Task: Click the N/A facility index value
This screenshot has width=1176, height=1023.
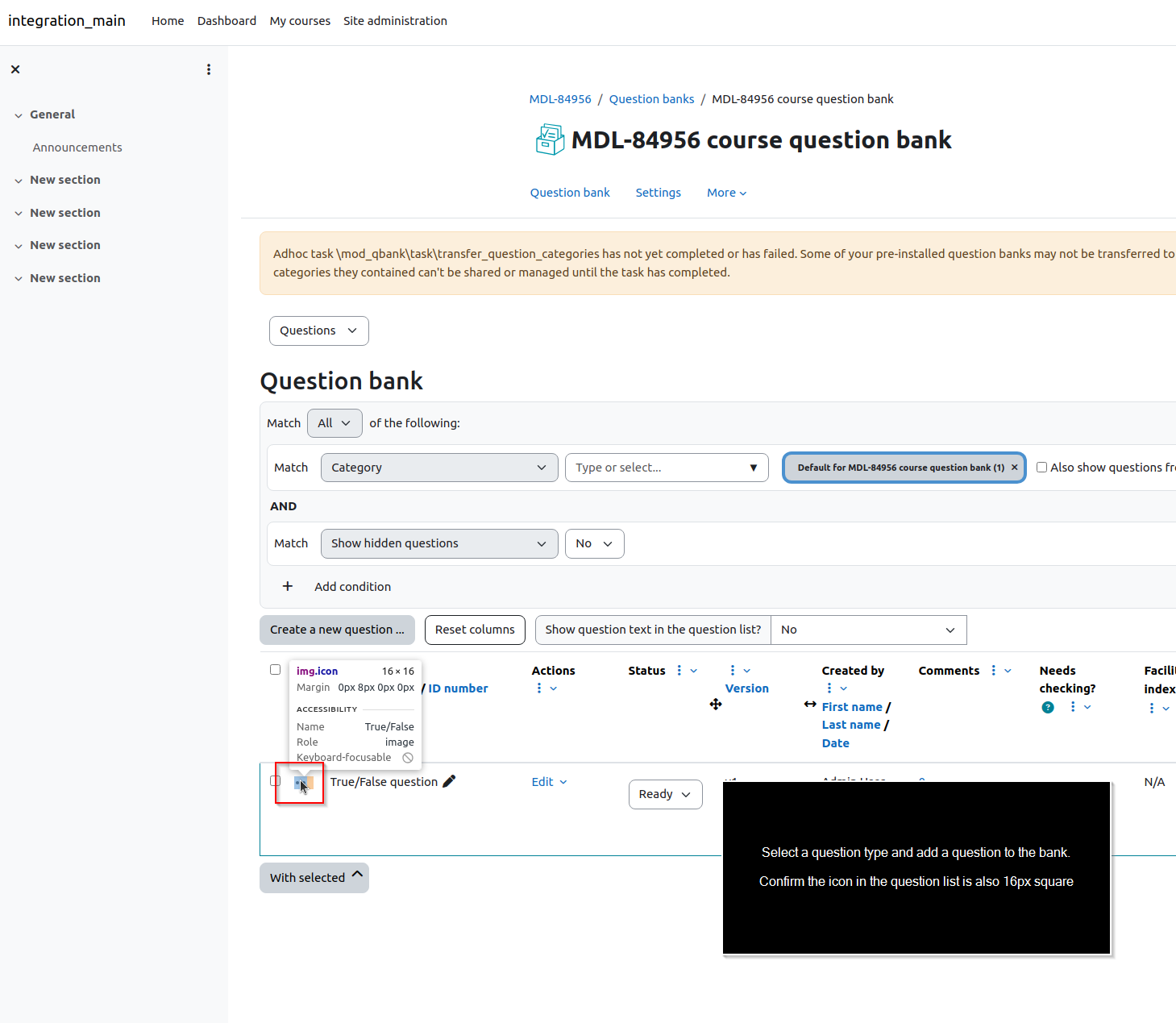Action: 1154,782
